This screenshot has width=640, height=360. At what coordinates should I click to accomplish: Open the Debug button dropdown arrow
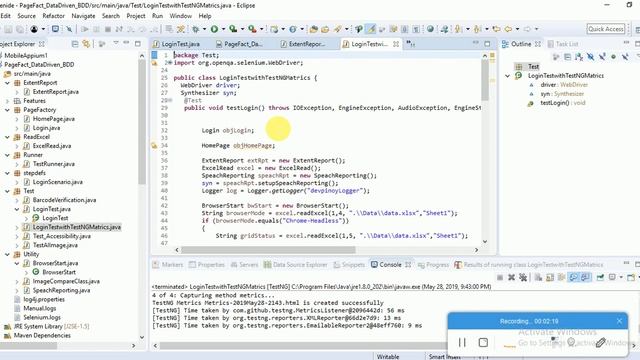[x=204, y=29]
